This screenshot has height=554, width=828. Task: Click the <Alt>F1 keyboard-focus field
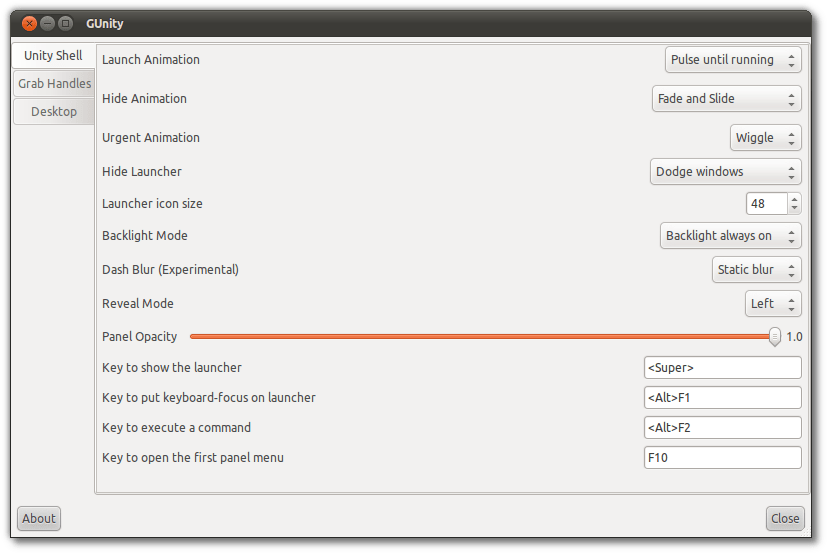tap(722, 398)
